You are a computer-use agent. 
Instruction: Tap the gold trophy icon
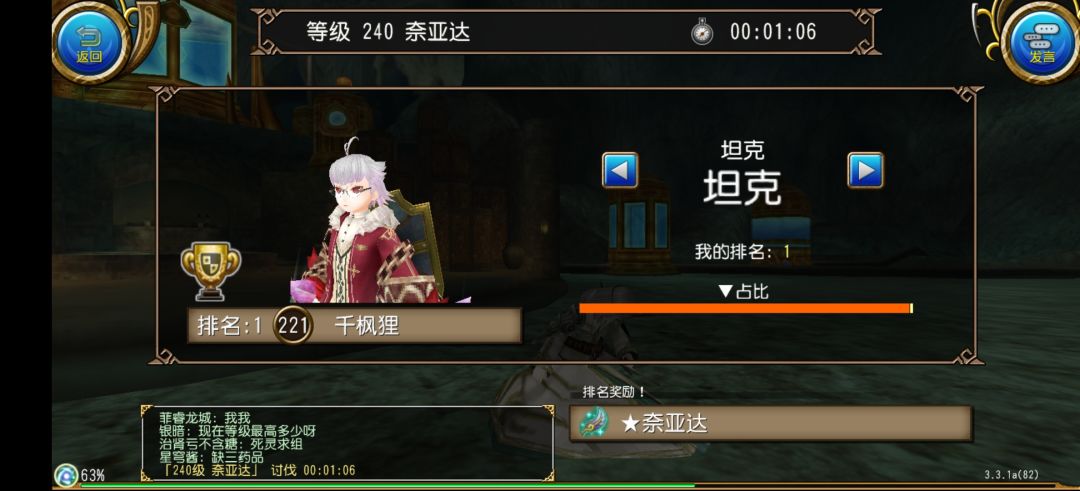click(x=211, y=271)
